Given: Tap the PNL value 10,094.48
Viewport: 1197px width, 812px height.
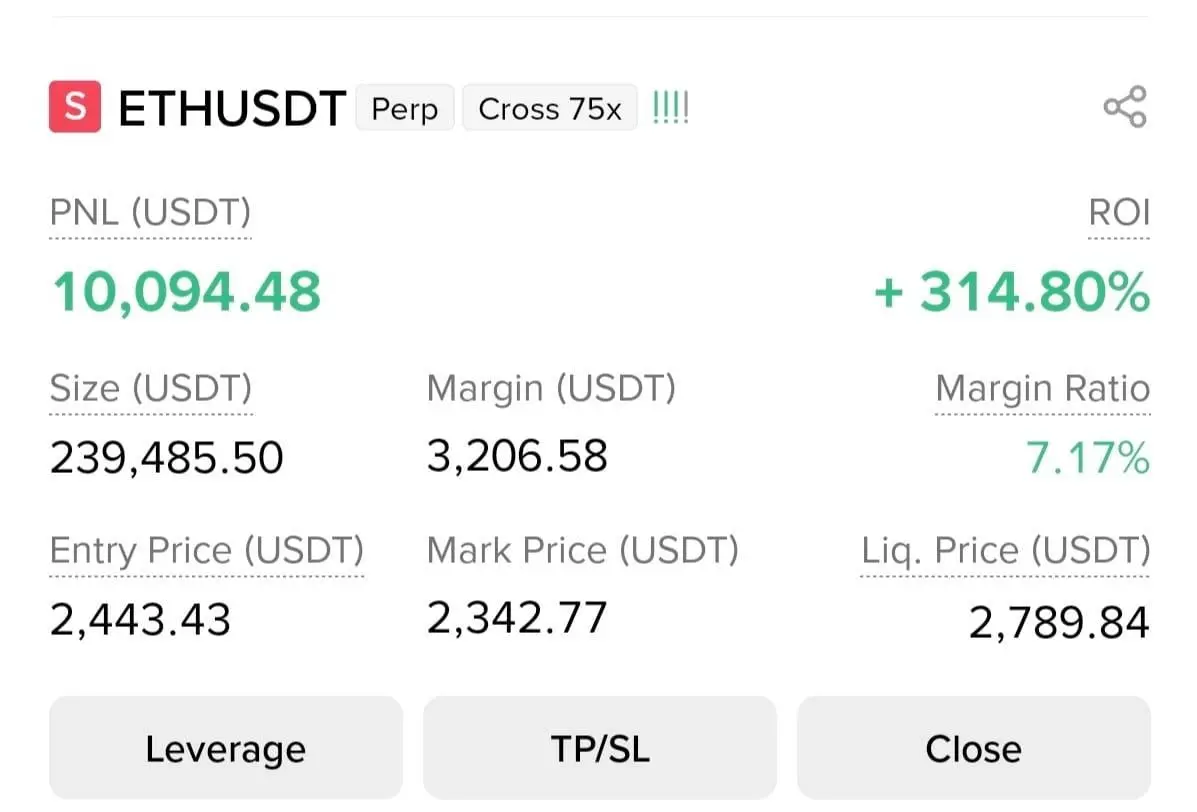Looking at the screenshot, I should [x=186, y=292].
